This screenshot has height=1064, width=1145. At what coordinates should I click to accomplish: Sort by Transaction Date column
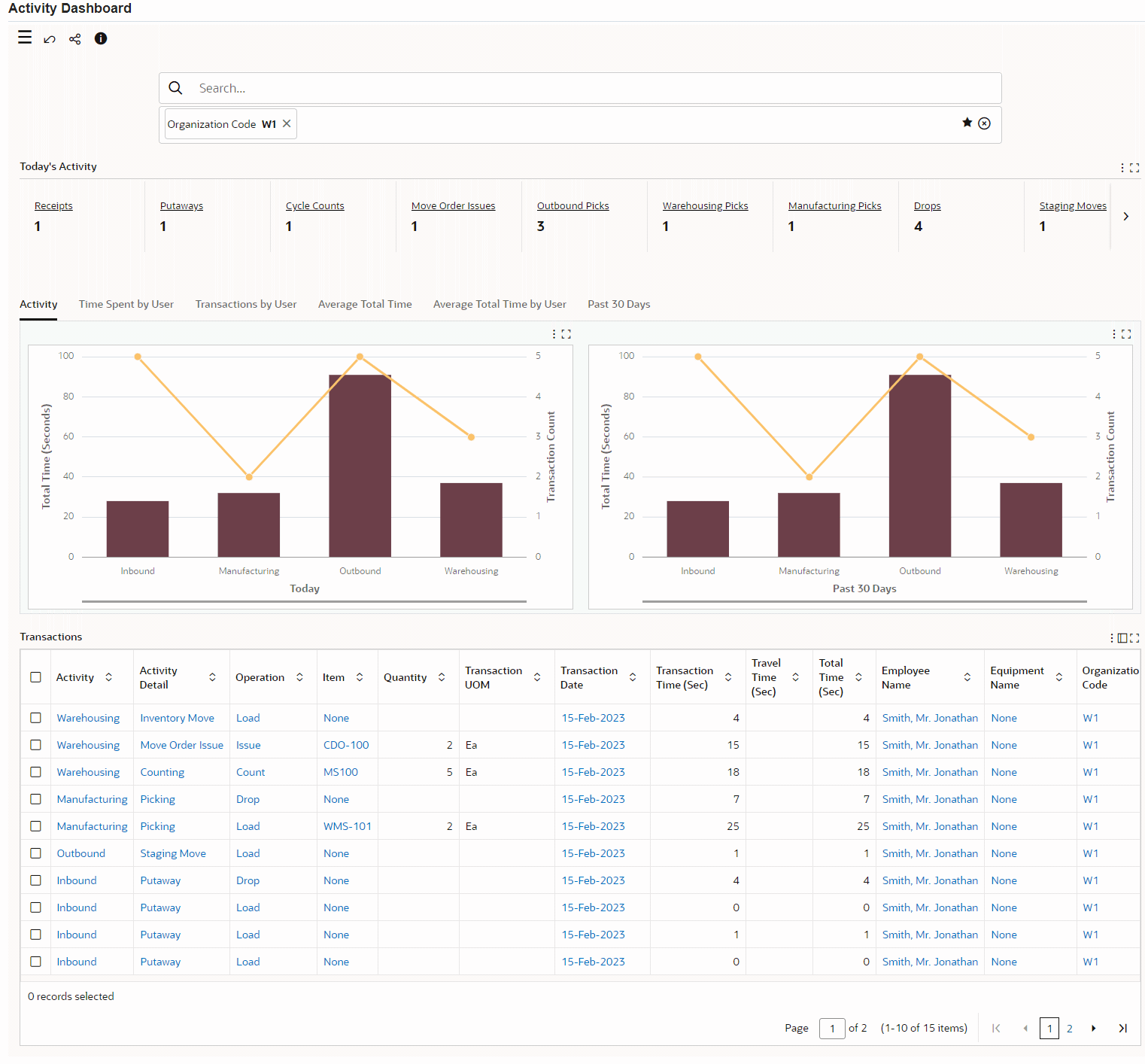[x=633, y=677]
